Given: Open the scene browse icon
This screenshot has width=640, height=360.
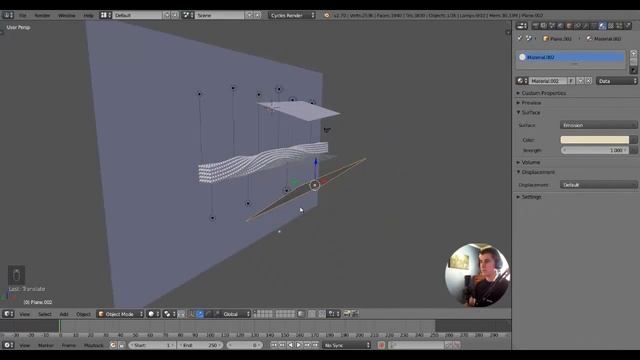Looking at the screenshot, I should (x=188, y=15).
